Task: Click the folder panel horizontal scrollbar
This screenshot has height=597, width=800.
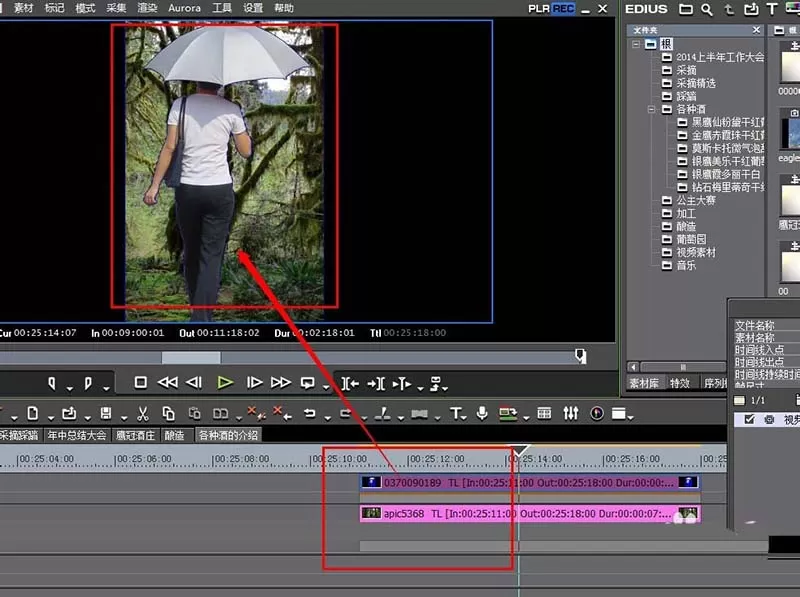Action: [683, 367]
